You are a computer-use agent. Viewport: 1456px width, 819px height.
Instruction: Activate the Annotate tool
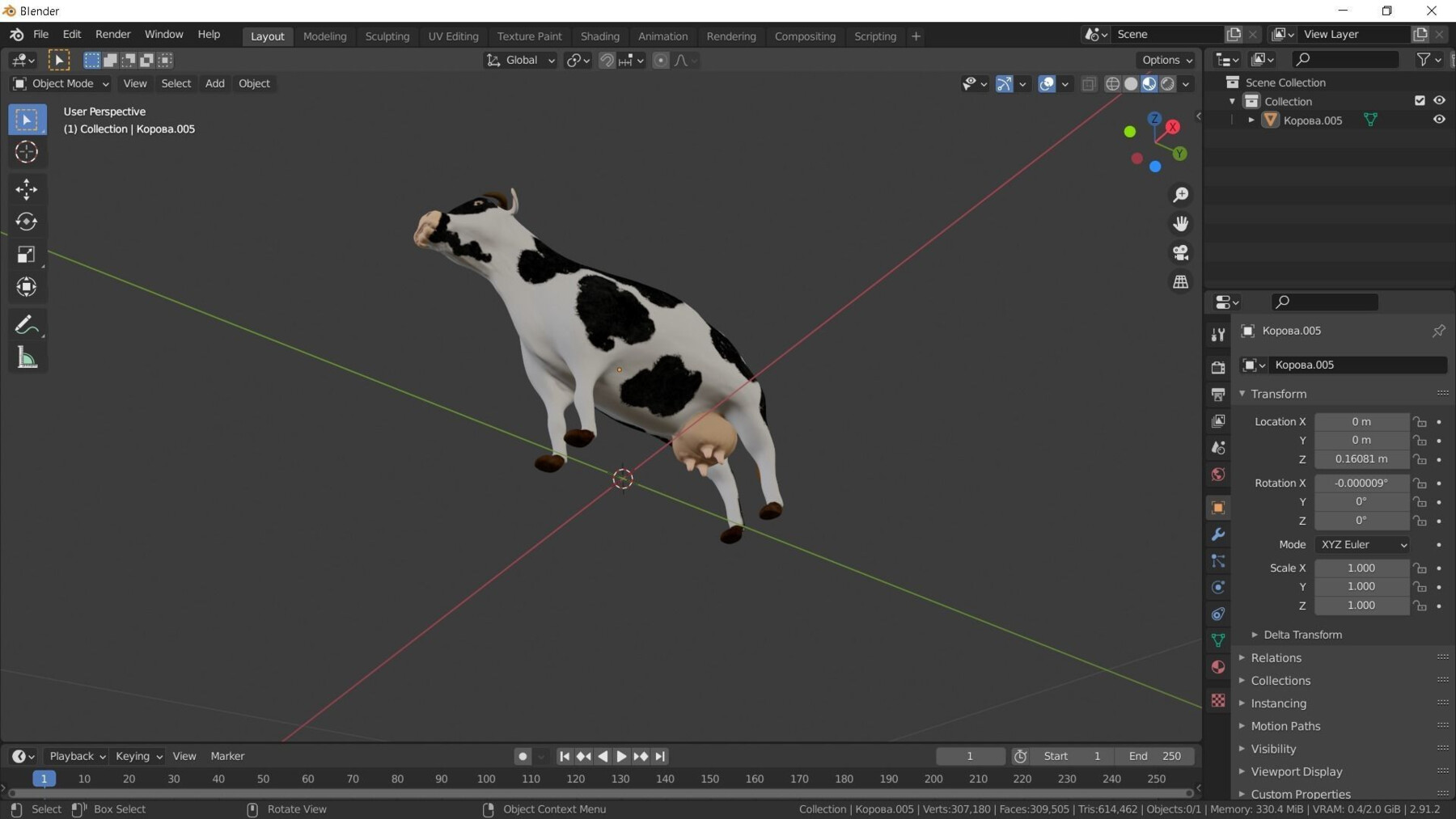(x=26, y=324)
